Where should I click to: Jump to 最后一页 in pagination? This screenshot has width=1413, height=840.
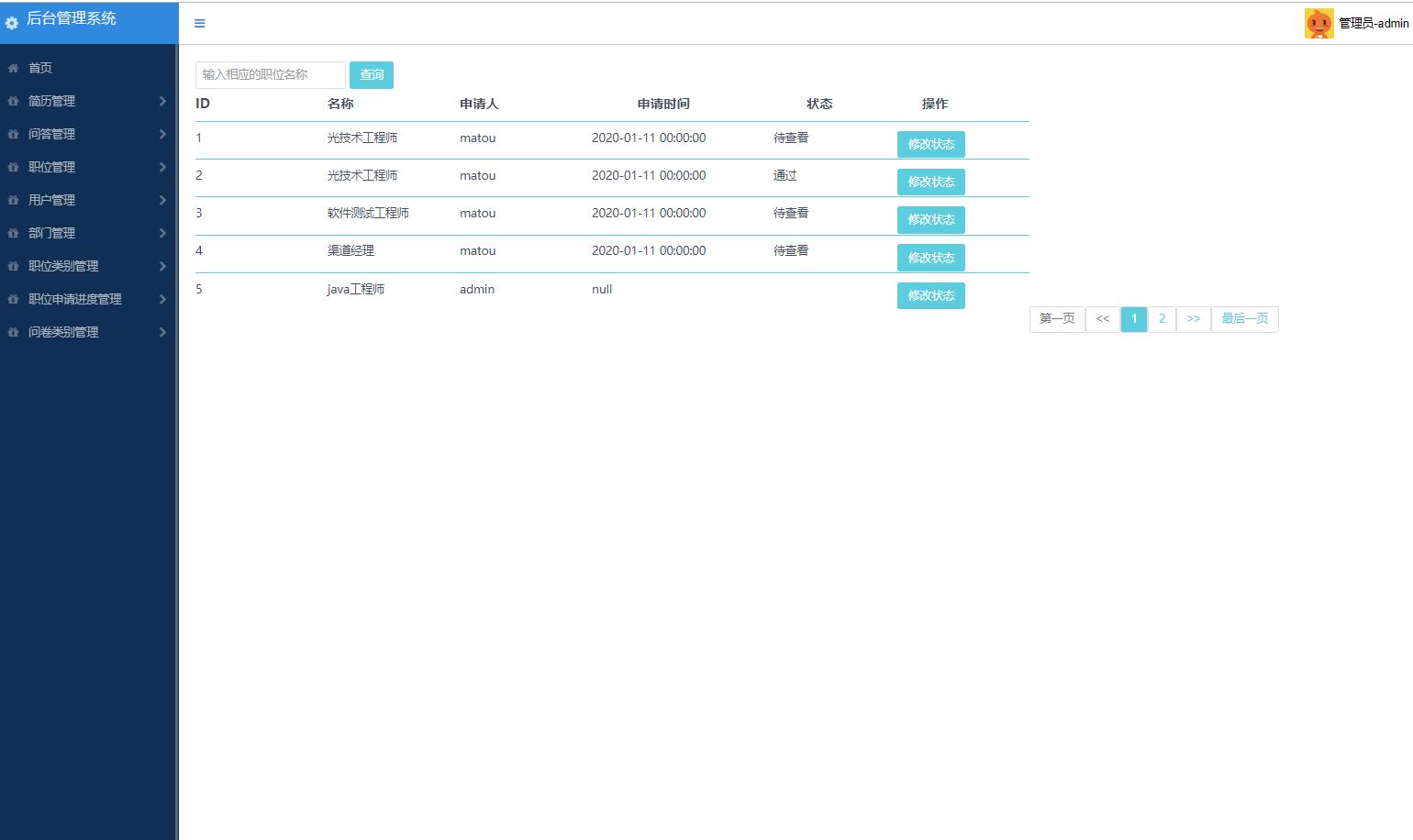tap(1244, 319)
